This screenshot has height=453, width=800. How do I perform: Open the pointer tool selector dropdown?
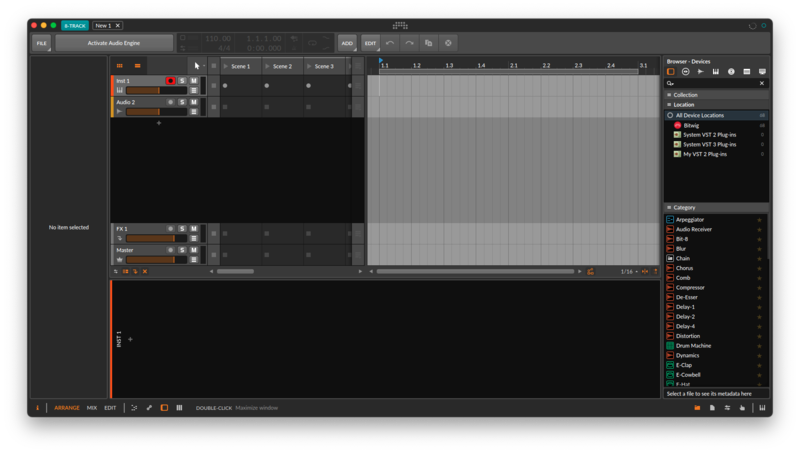tap(198, 66)
